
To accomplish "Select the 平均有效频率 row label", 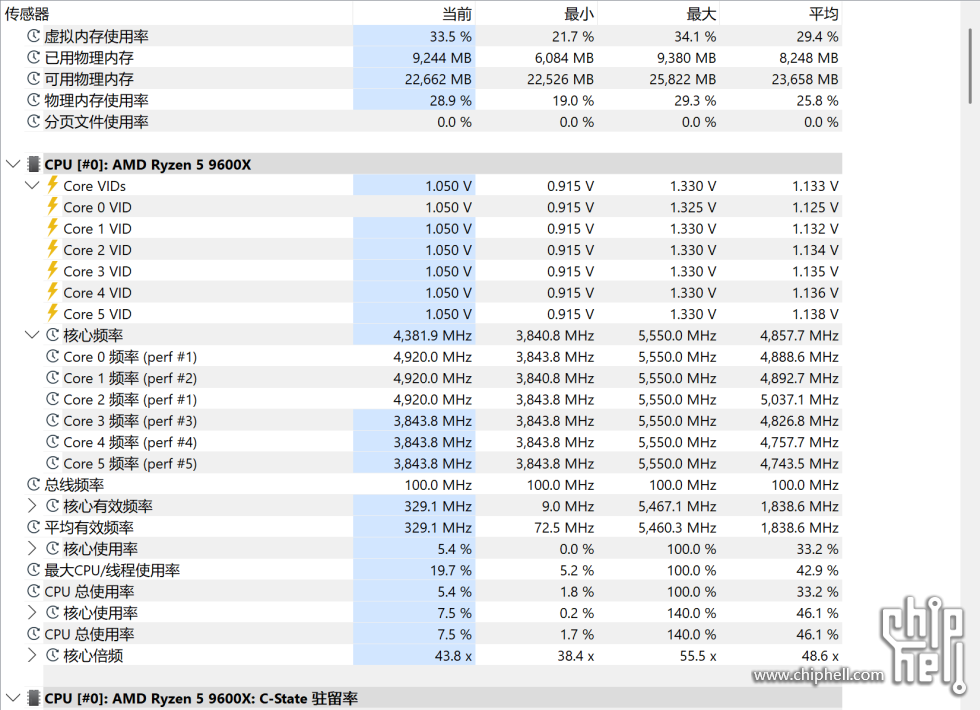I will pos(89,527).
